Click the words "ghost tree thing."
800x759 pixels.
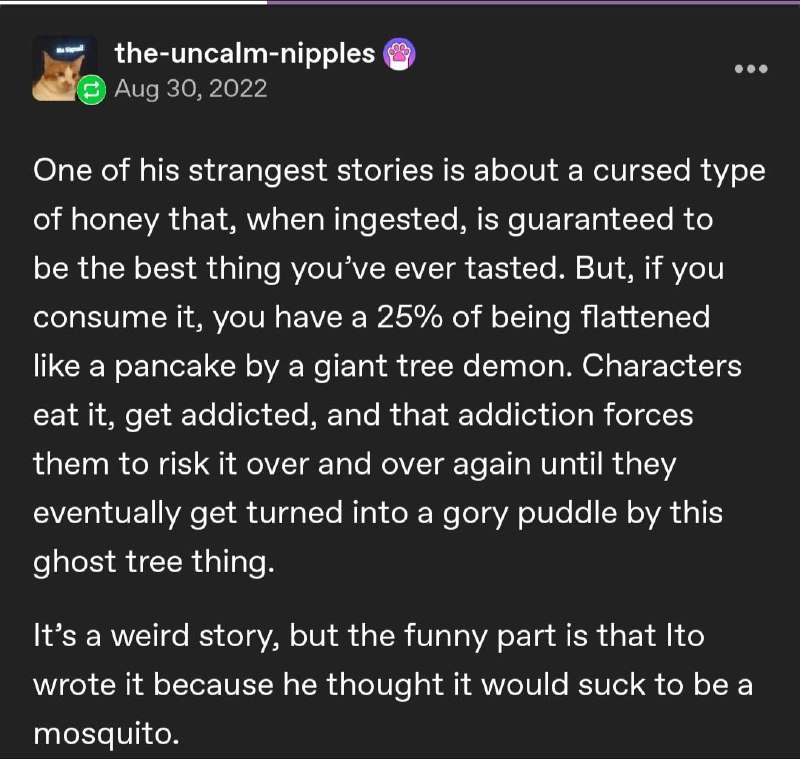(x=154, y=563)
